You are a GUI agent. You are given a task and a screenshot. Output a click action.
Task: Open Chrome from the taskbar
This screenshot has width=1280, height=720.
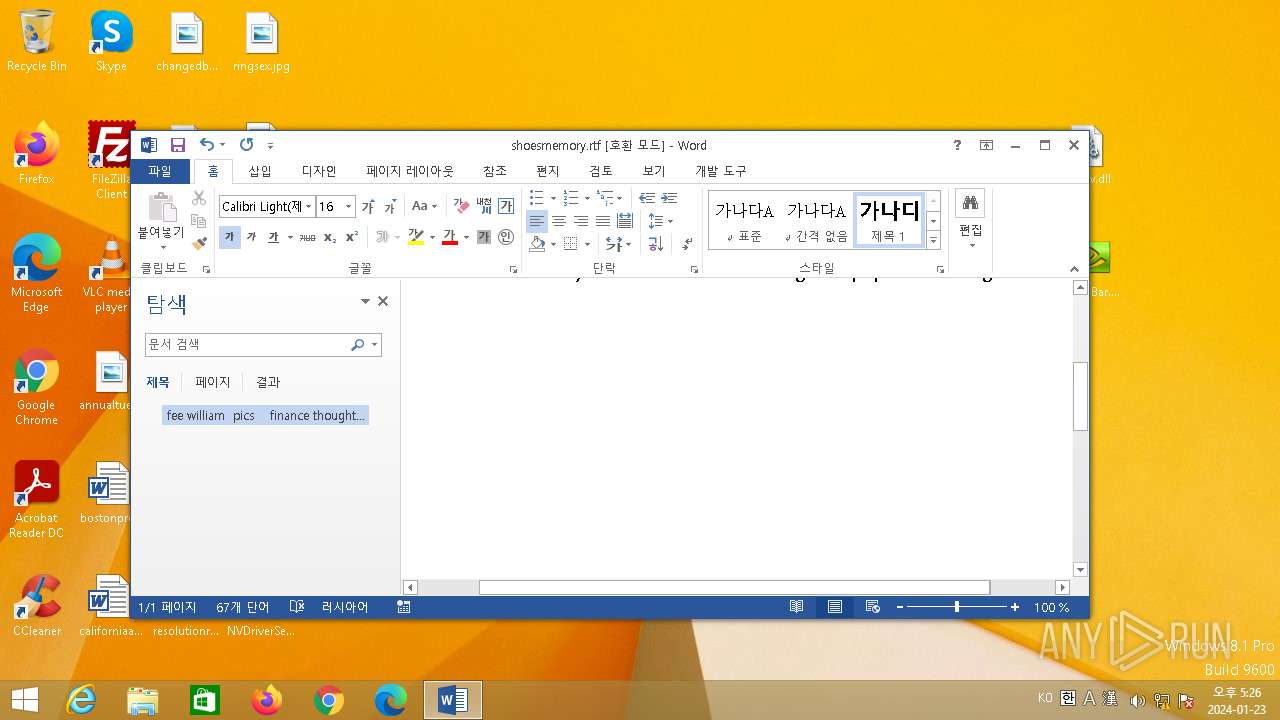point(328,701)
